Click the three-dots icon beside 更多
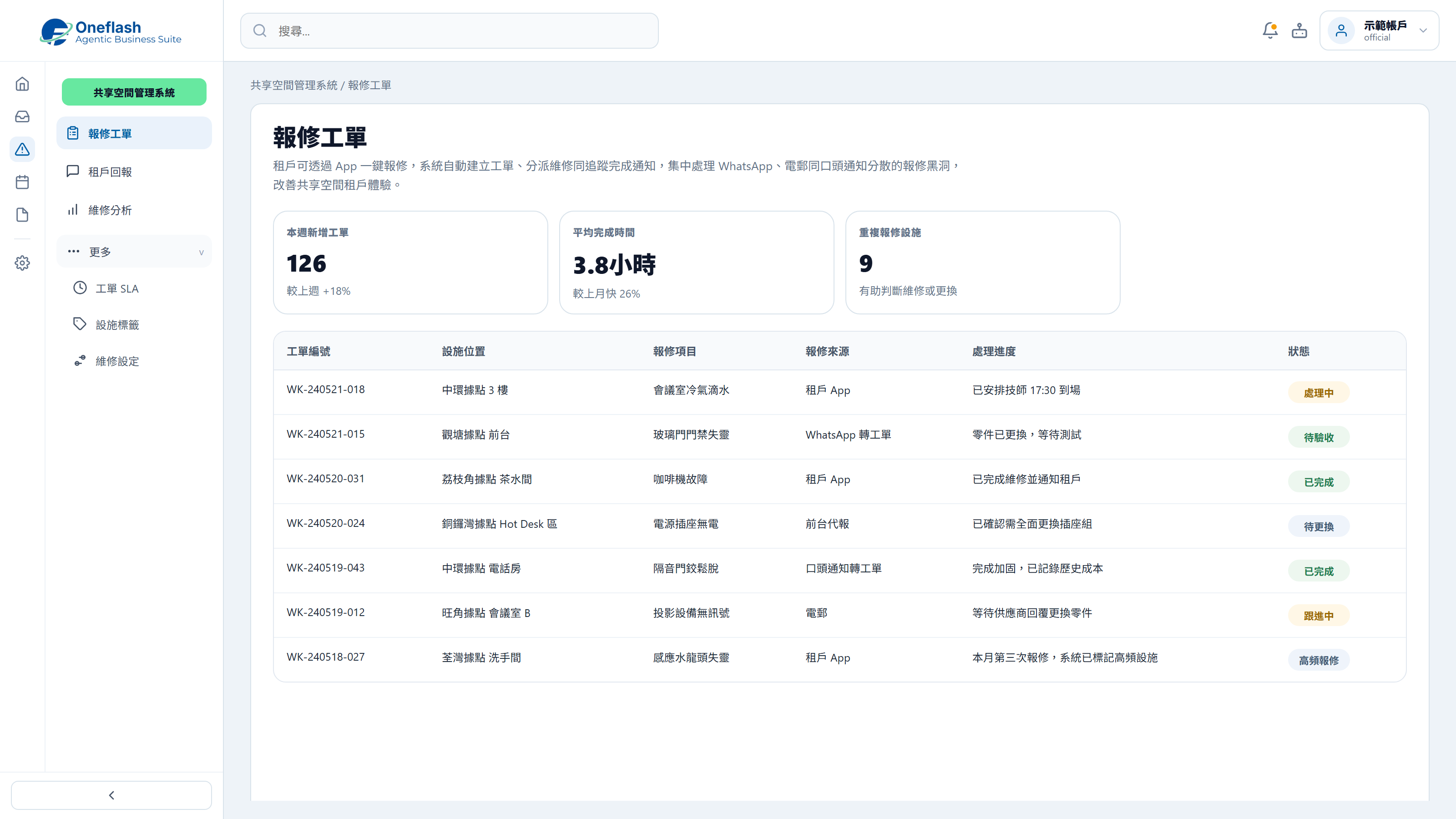This screenshot has width=1456, height=819. 73,251
